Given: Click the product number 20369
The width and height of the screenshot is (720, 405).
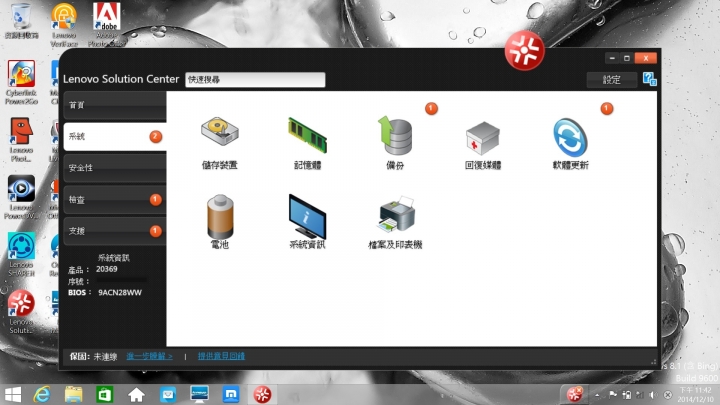Looking at the screenshot, I should (107, 269).
